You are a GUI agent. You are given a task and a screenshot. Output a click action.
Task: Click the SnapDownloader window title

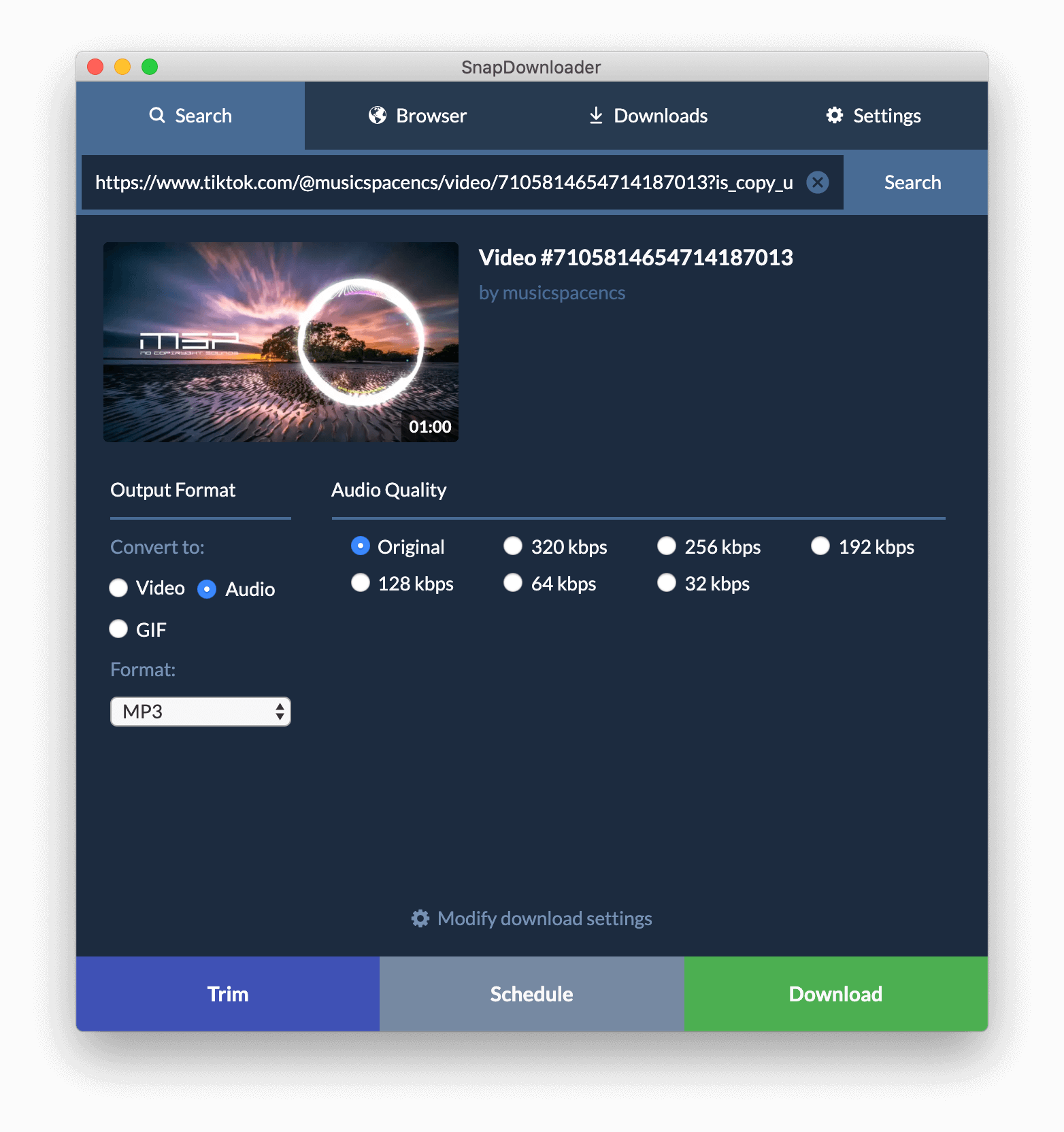click(x=531, y=67)
